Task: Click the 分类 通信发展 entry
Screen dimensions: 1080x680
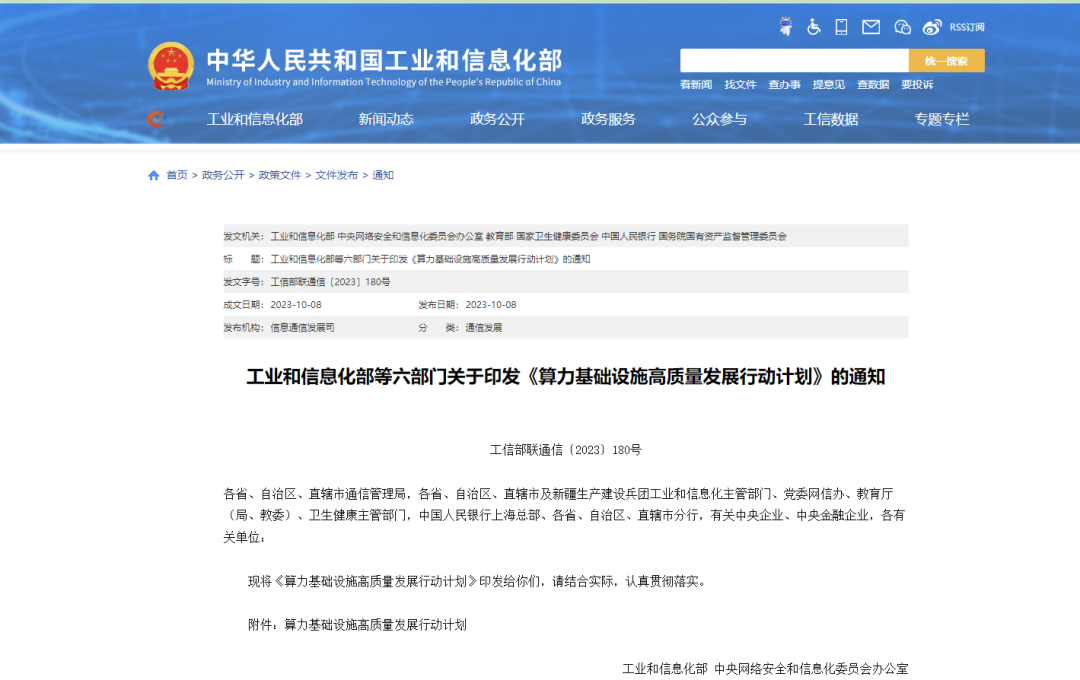Action: tap(460, 327)
